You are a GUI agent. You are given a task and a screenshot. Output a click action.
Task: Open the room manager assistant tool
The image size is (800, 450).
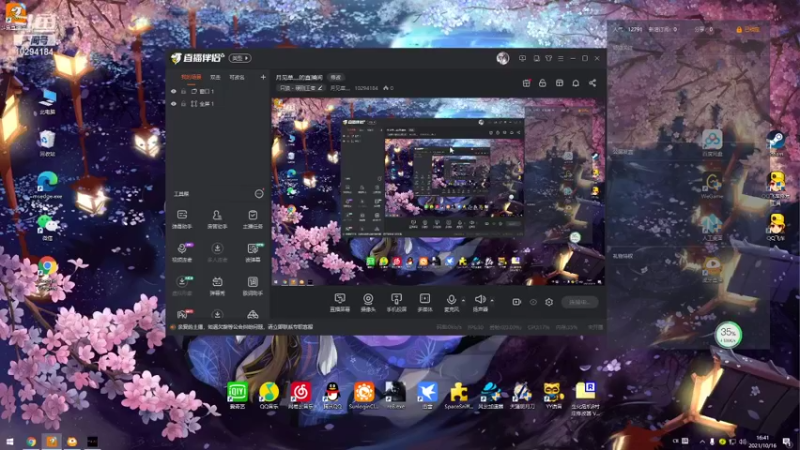pyautogui.click(x=217, y=219)
